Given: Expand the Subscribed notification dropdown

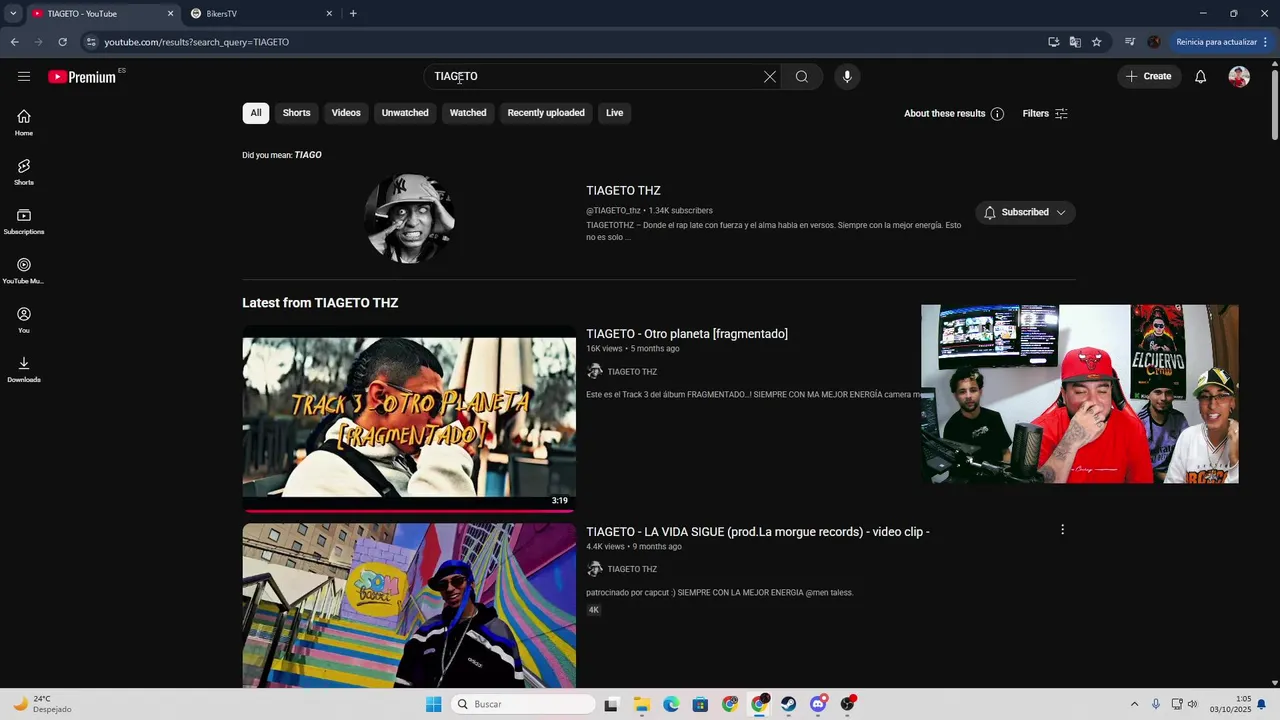Looking at the screenshot, I should tap(1025, 212).
